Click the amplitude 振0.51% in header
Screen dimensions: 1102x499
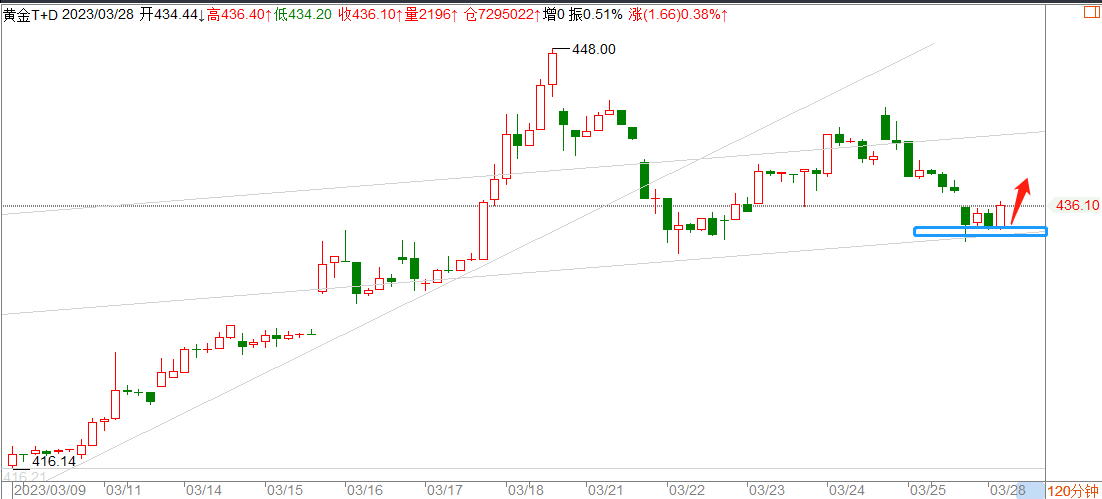point(595,14)
